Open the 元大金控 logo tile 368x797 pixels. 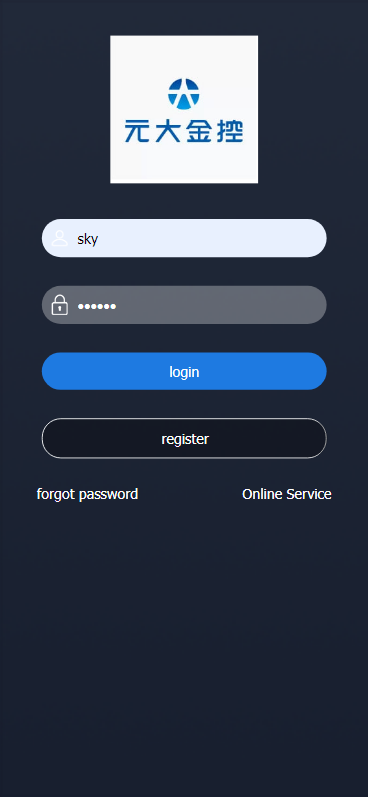tap(184, 109)
